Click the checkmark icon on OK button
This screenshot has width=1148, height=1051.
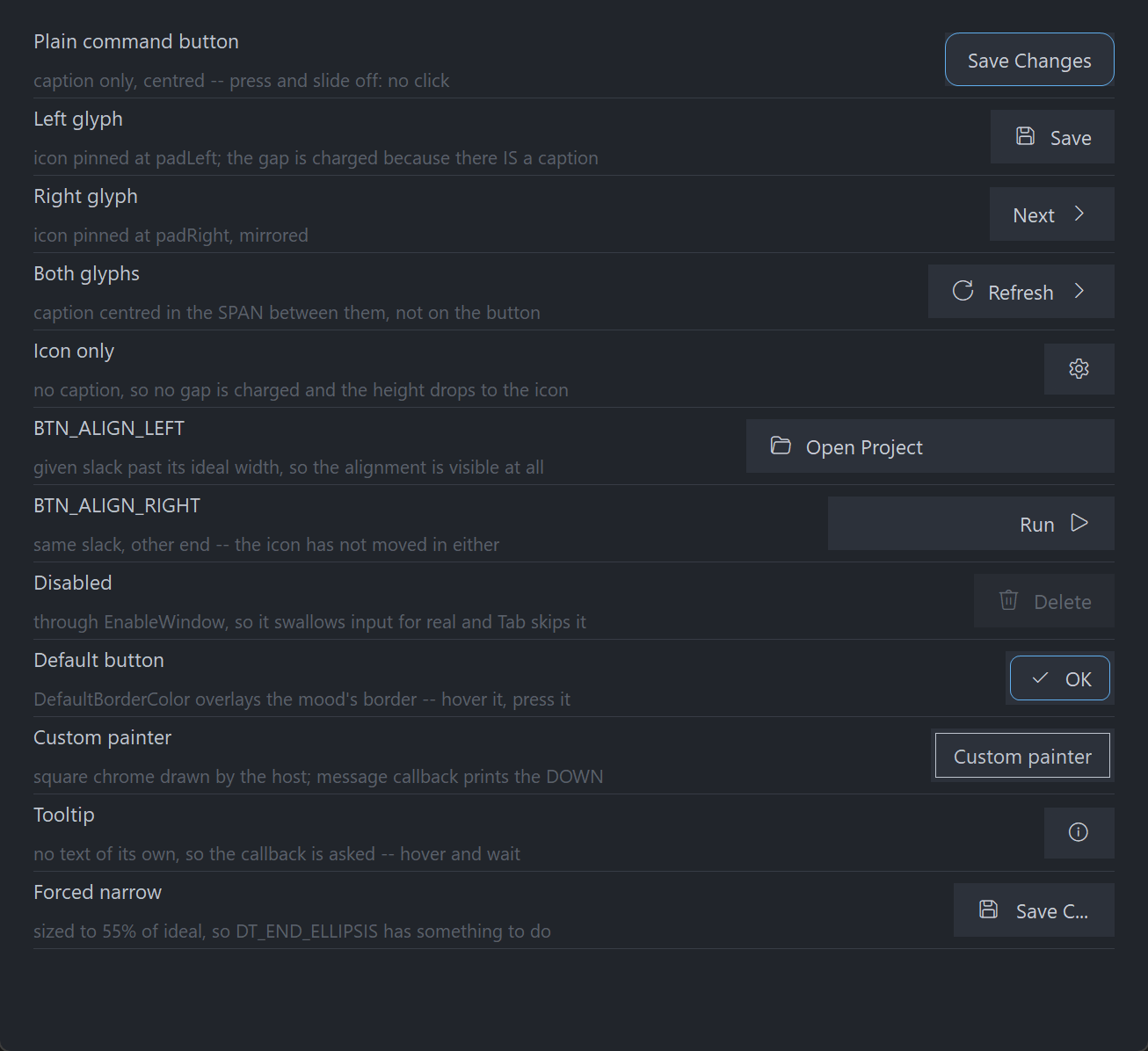coord(1041,678)
